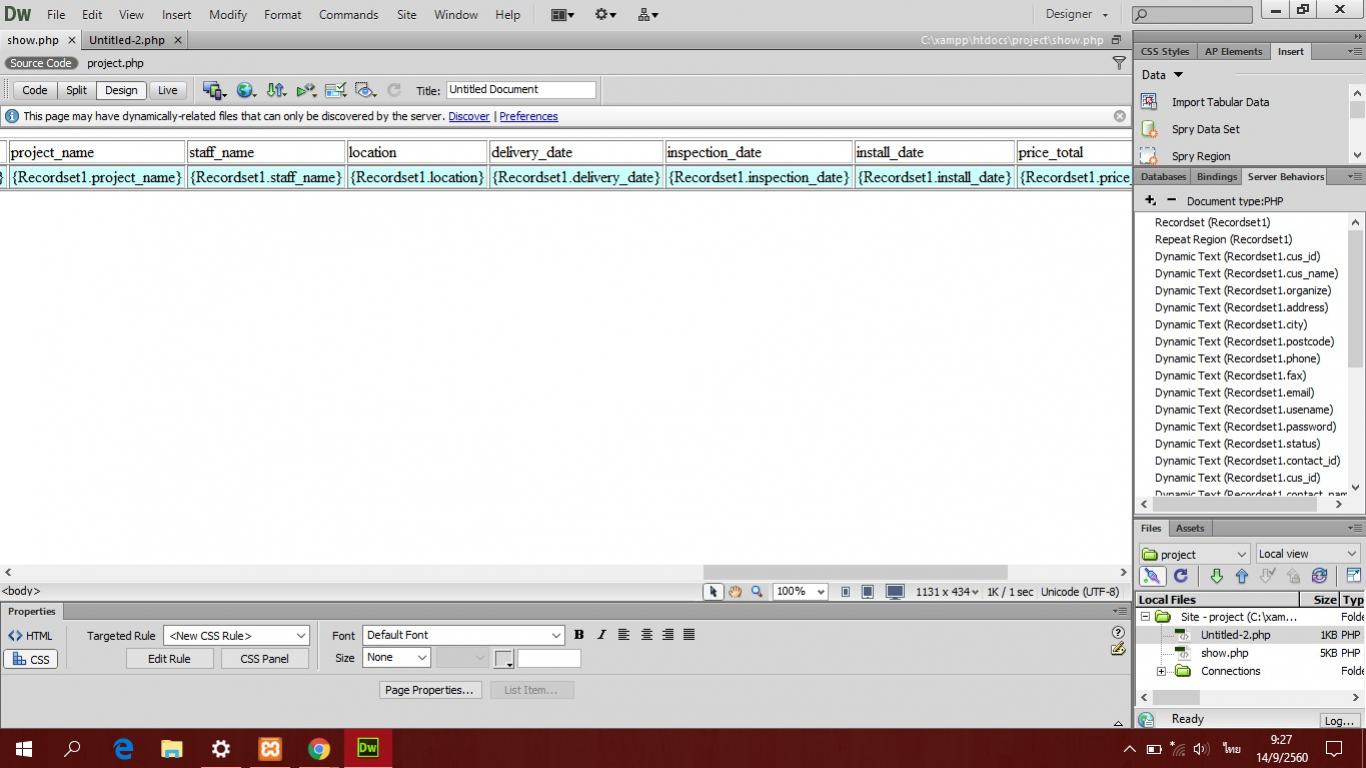Click Import Tabular Data icon
This screenshot has width=1366, height=768.
tap(1150, 102)
